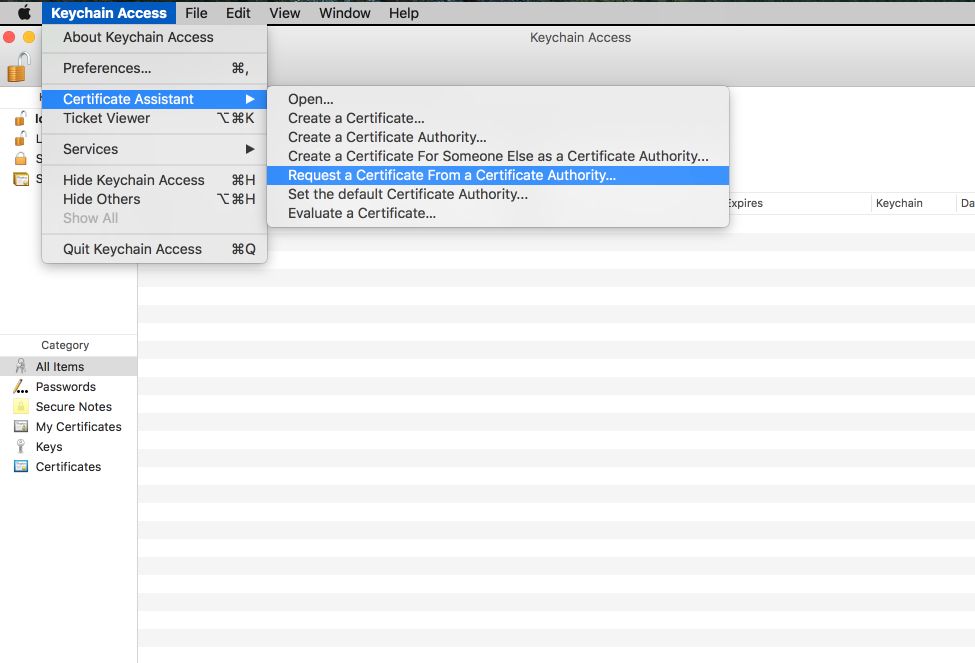The image size is (975, 663).
Task: Open the View menu
Action: pyautogui.click(x=284, y=12)
